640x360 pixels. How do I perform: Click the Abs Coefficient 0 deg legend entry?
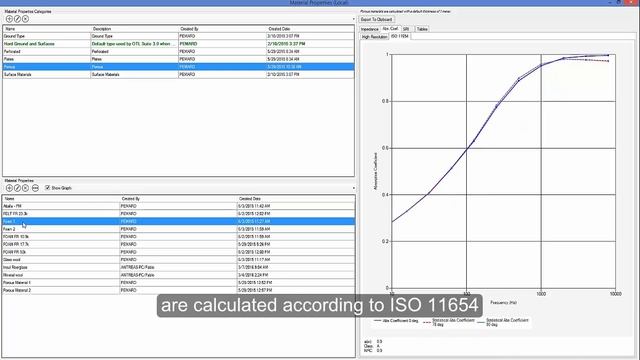click(396, 321)
